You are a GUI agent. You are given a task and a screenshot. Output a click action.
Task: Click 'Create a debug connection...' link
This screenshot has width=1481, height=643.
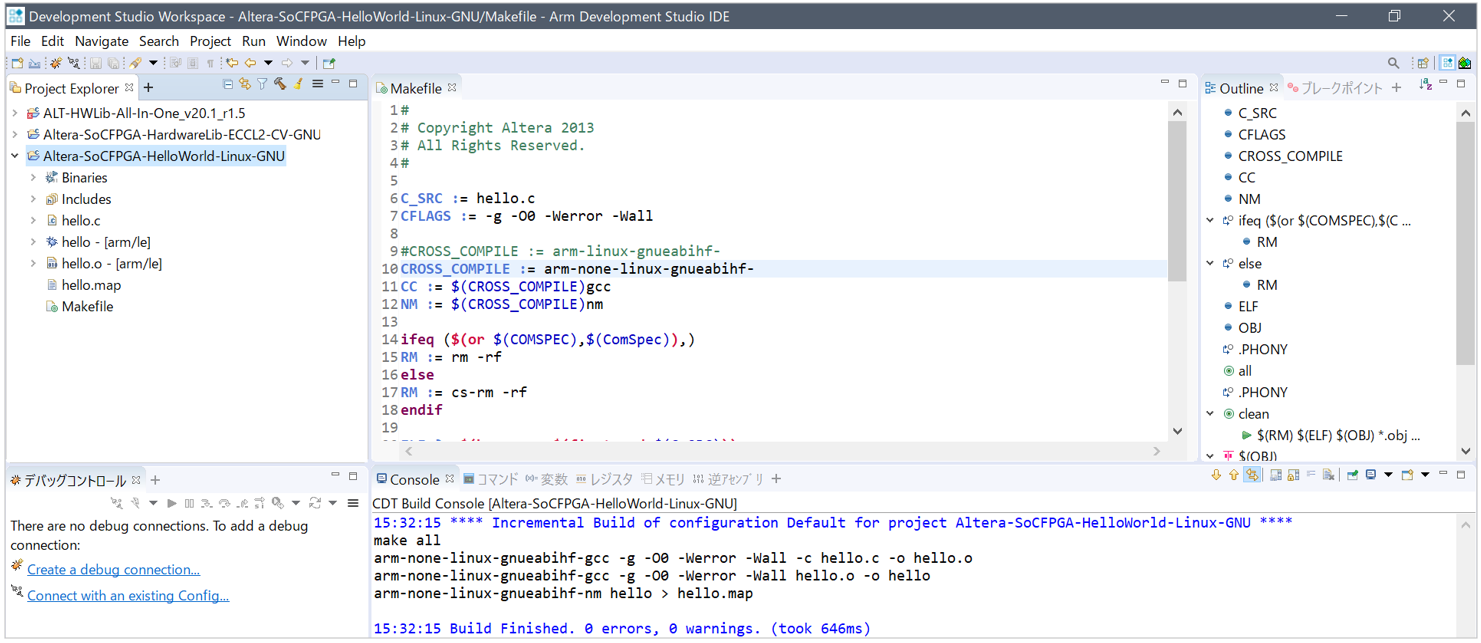(113, 570)
